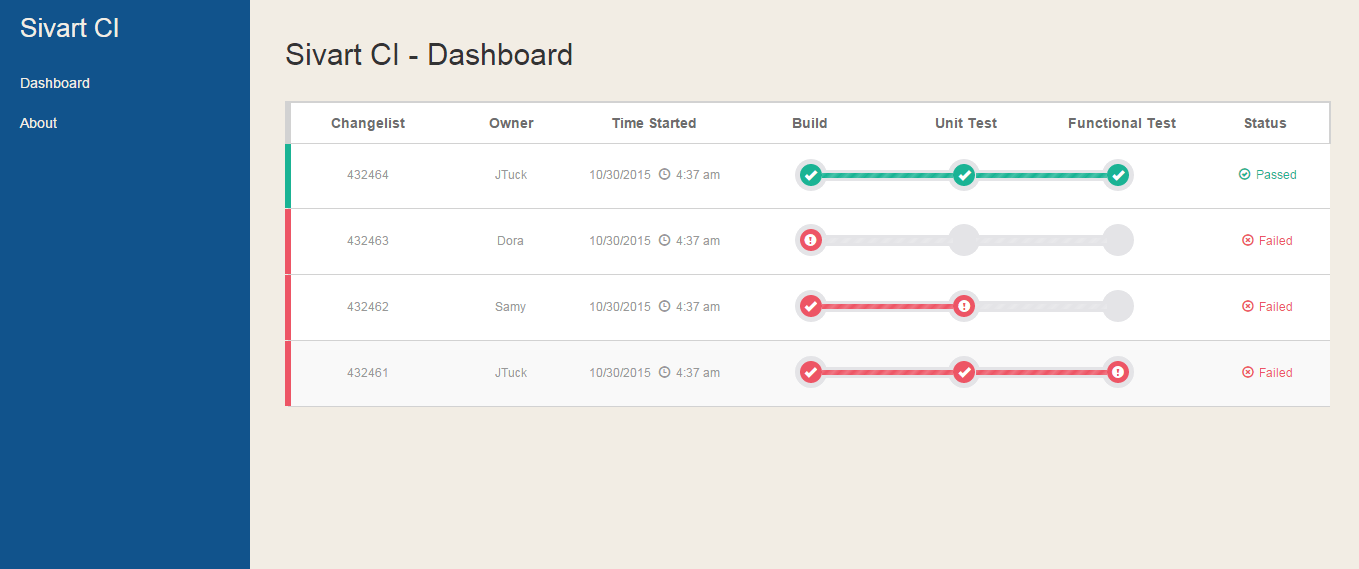Click Functional Test checkmark for changelist 432464

tap(1118, 175)
